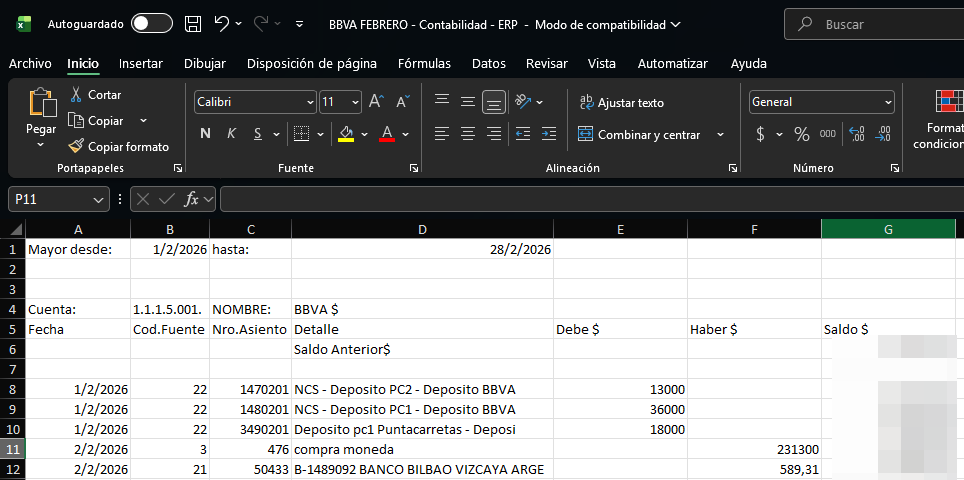
Task: Click the Pegar clipboard icon
Action: (41, 102)
